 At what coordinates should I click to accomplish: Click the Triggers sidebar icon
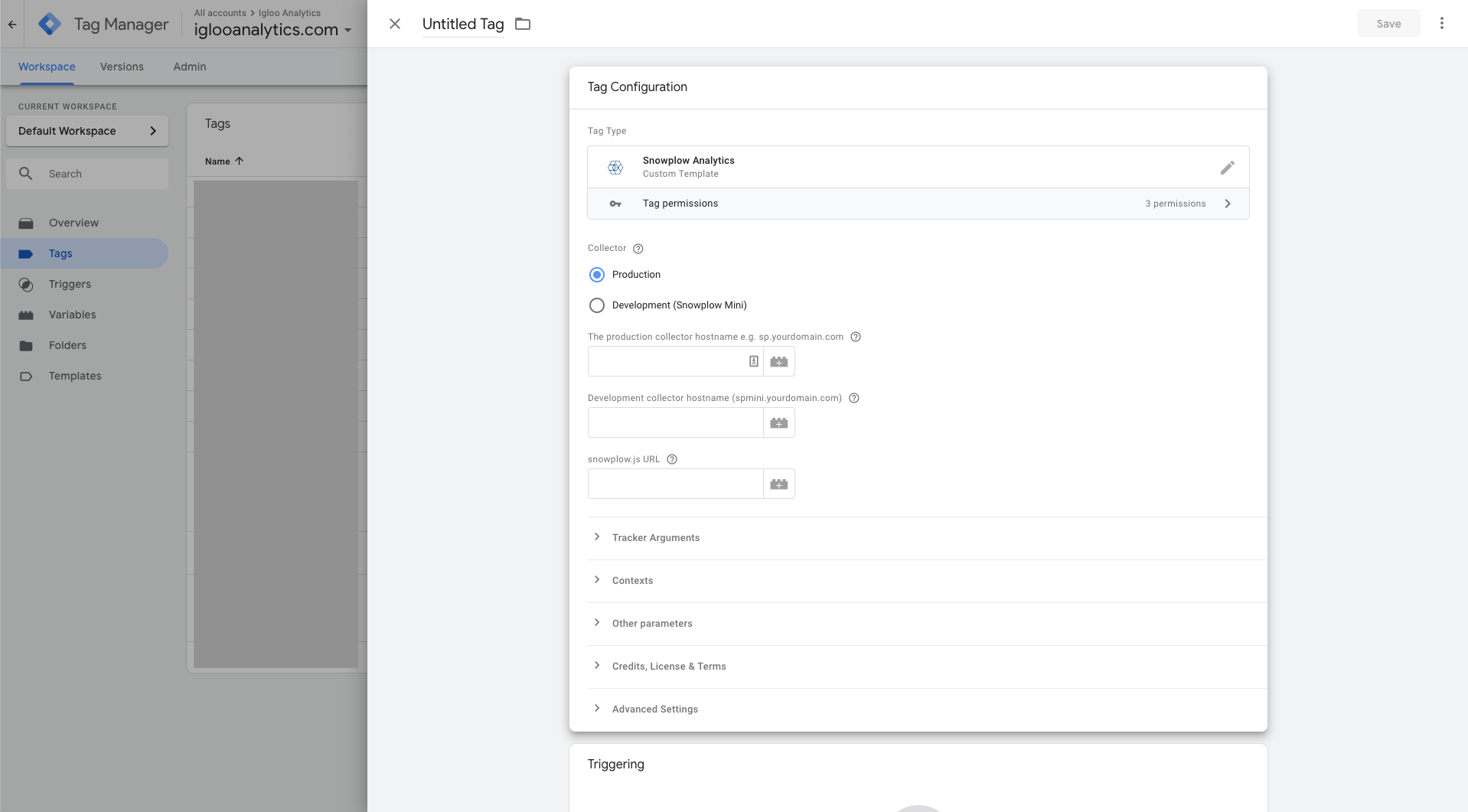pyautogui.click(x=26, y=285)
